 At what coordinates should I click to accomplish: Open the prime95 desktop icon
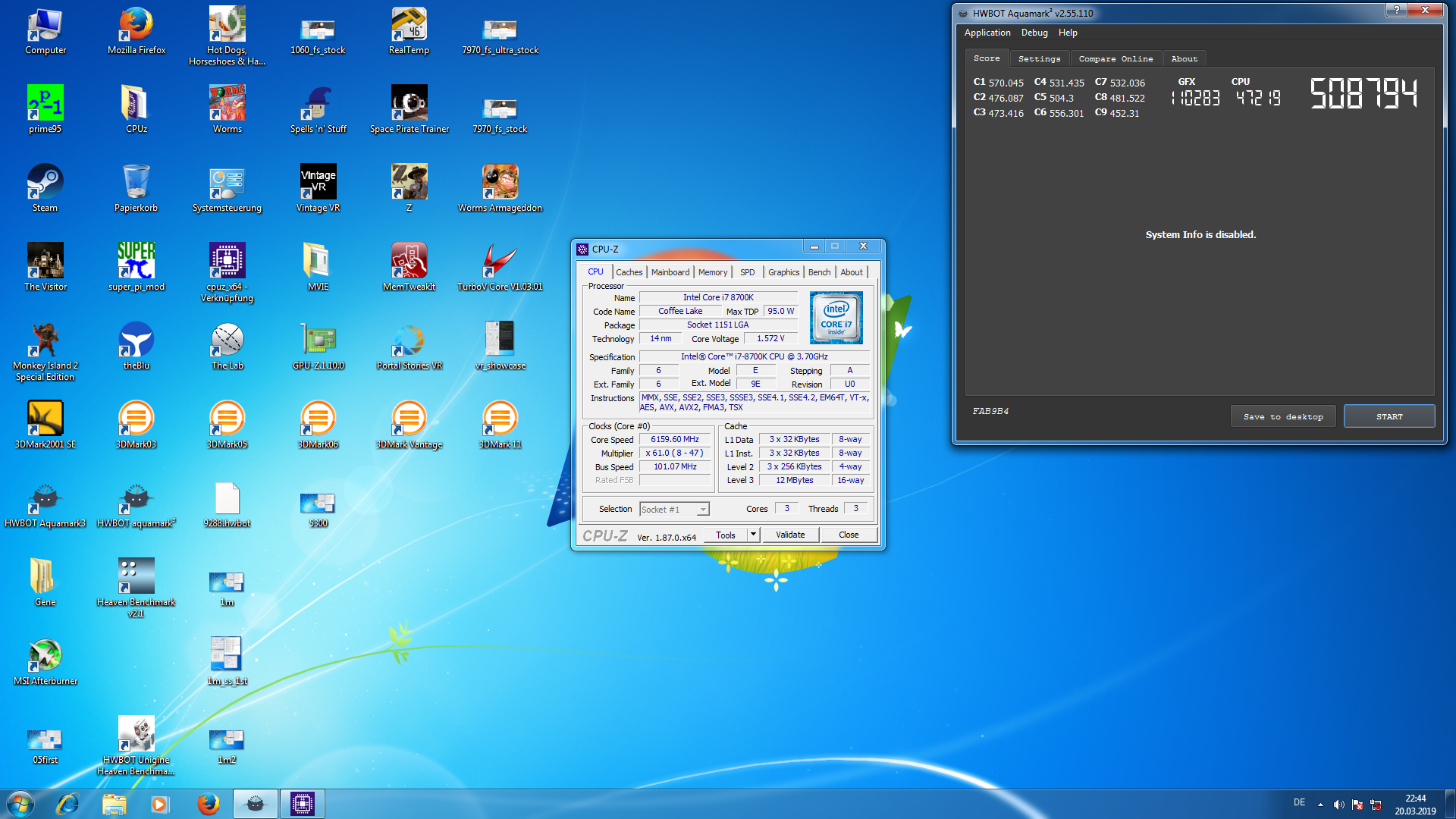point(45,109)
